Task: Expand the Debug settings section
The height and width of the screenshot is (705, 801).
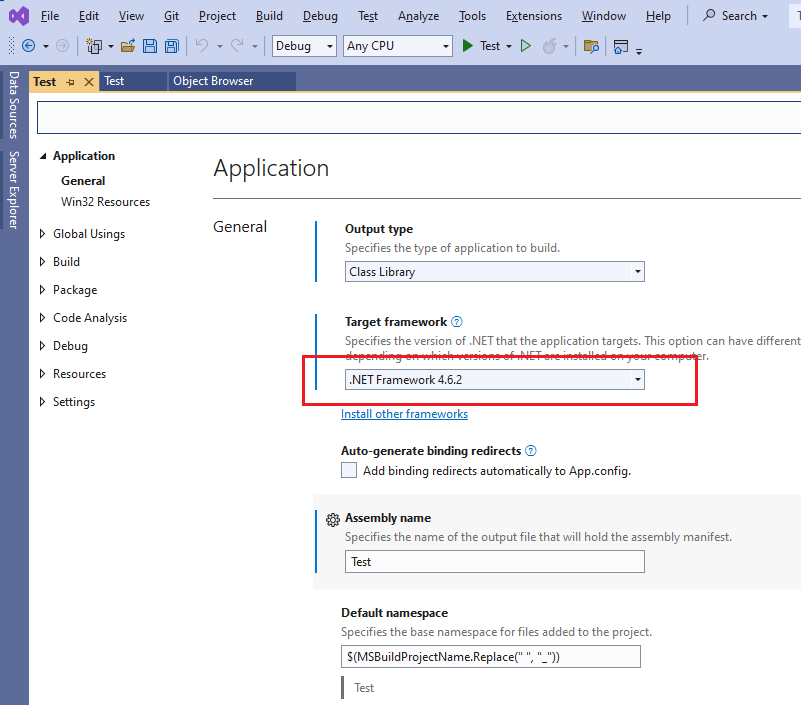Action: pos(42,346)
